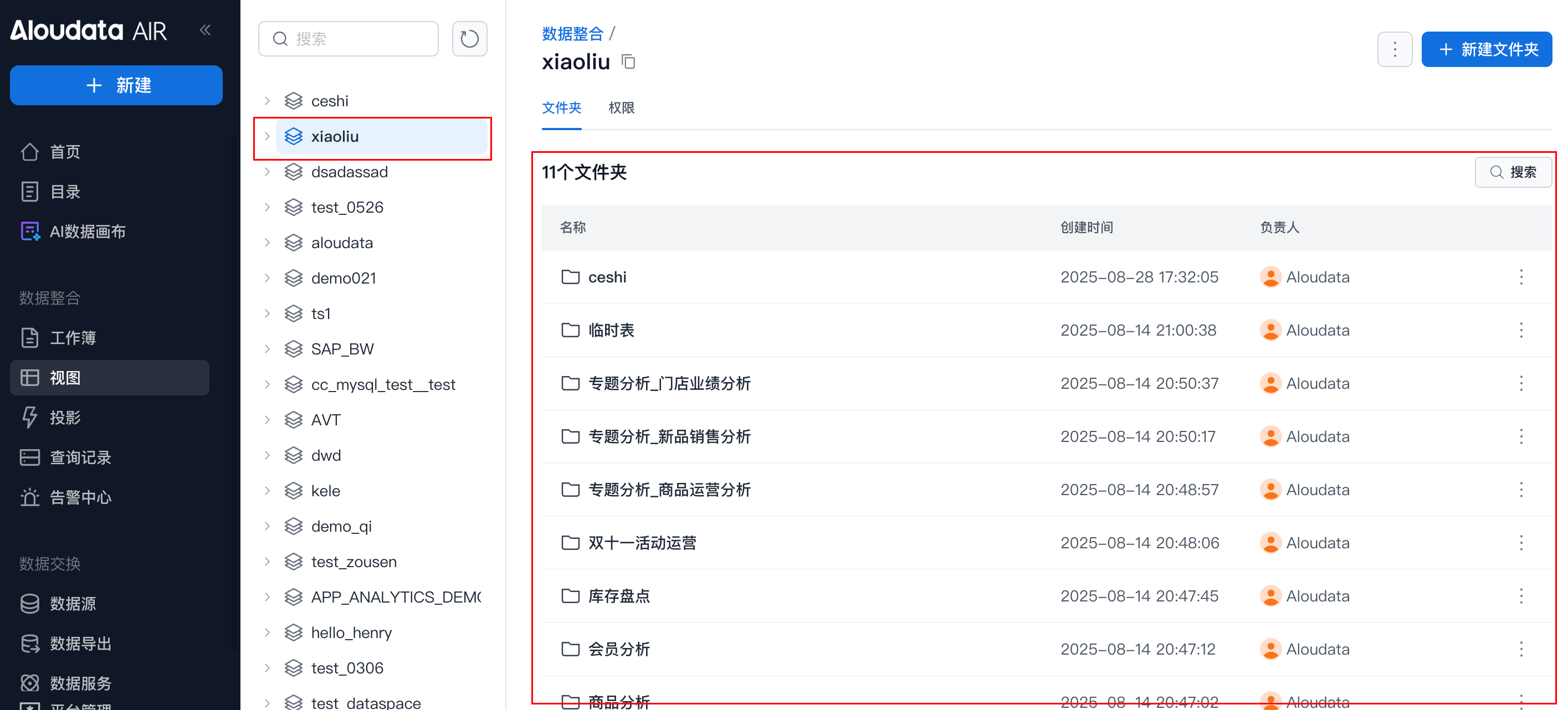1568x710 pixels.
Task: Expand the demo021 tree node
Action: click(267, 278)
